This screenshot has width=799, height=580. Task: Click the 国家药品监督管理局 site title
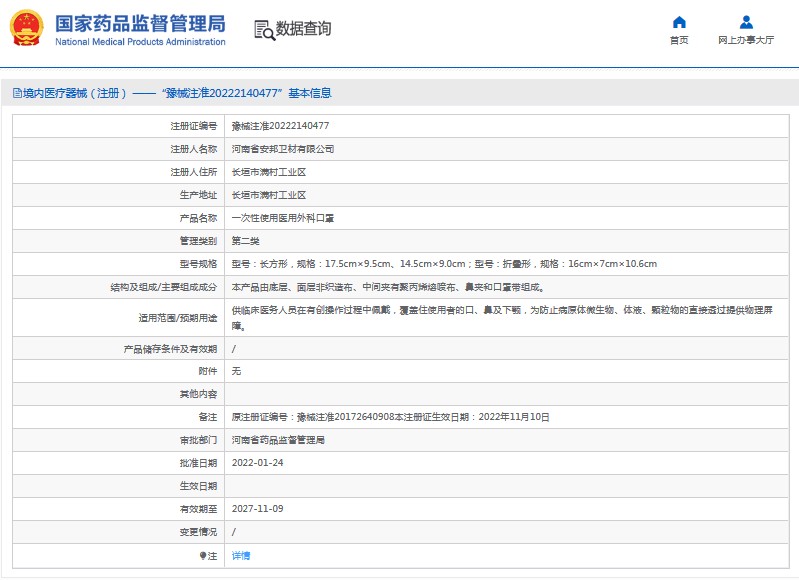pyautogui.click(x=140, y=23)
